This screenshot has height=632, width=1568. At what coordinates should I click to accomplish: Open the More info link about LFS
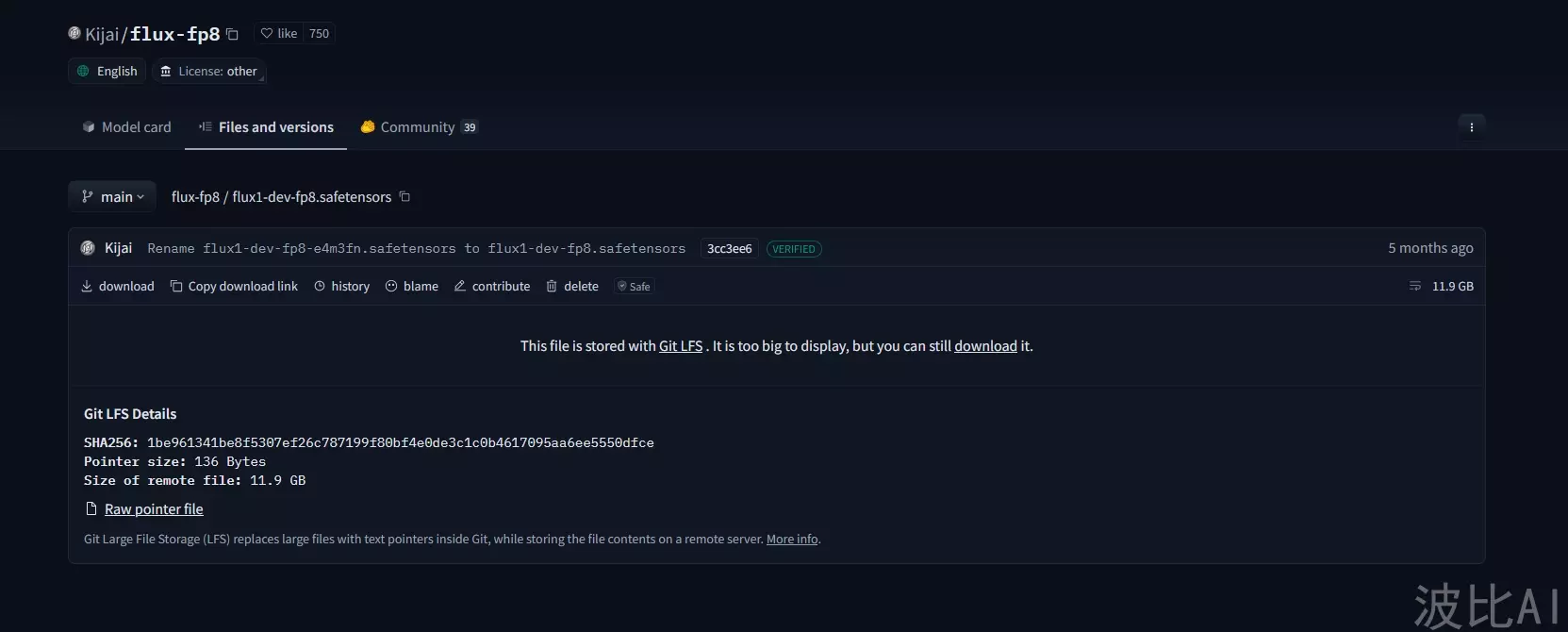[x=792, y=540]
